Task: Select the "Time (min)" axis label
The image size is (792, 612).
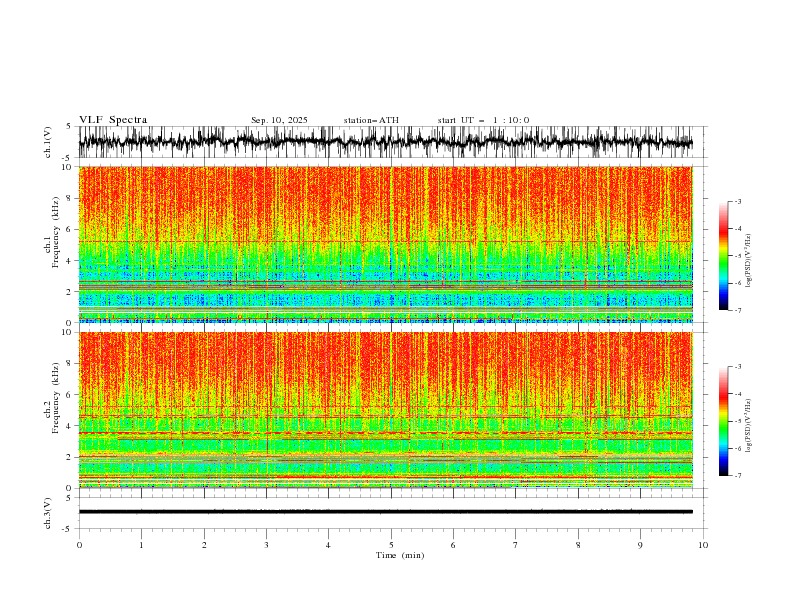Action: click(400, 555)
